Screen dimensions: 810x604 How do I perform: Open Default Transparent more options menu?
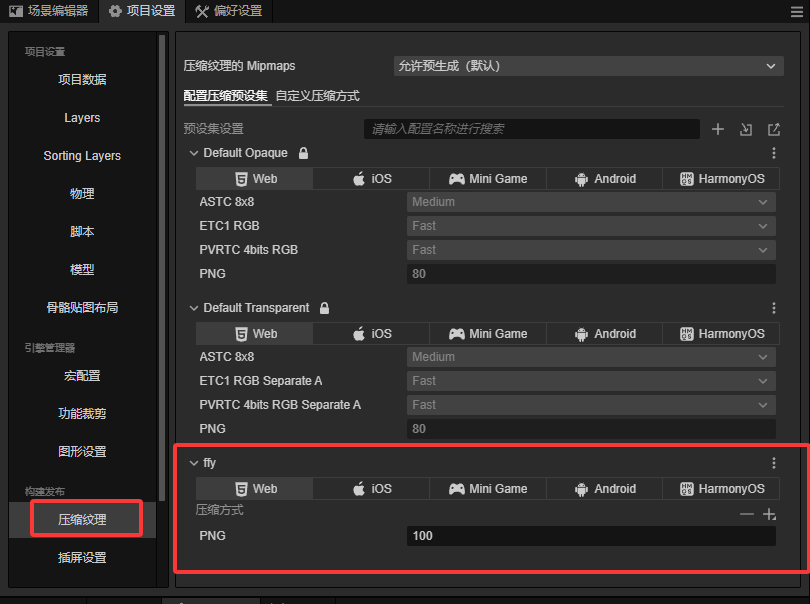tap(773, 308)
